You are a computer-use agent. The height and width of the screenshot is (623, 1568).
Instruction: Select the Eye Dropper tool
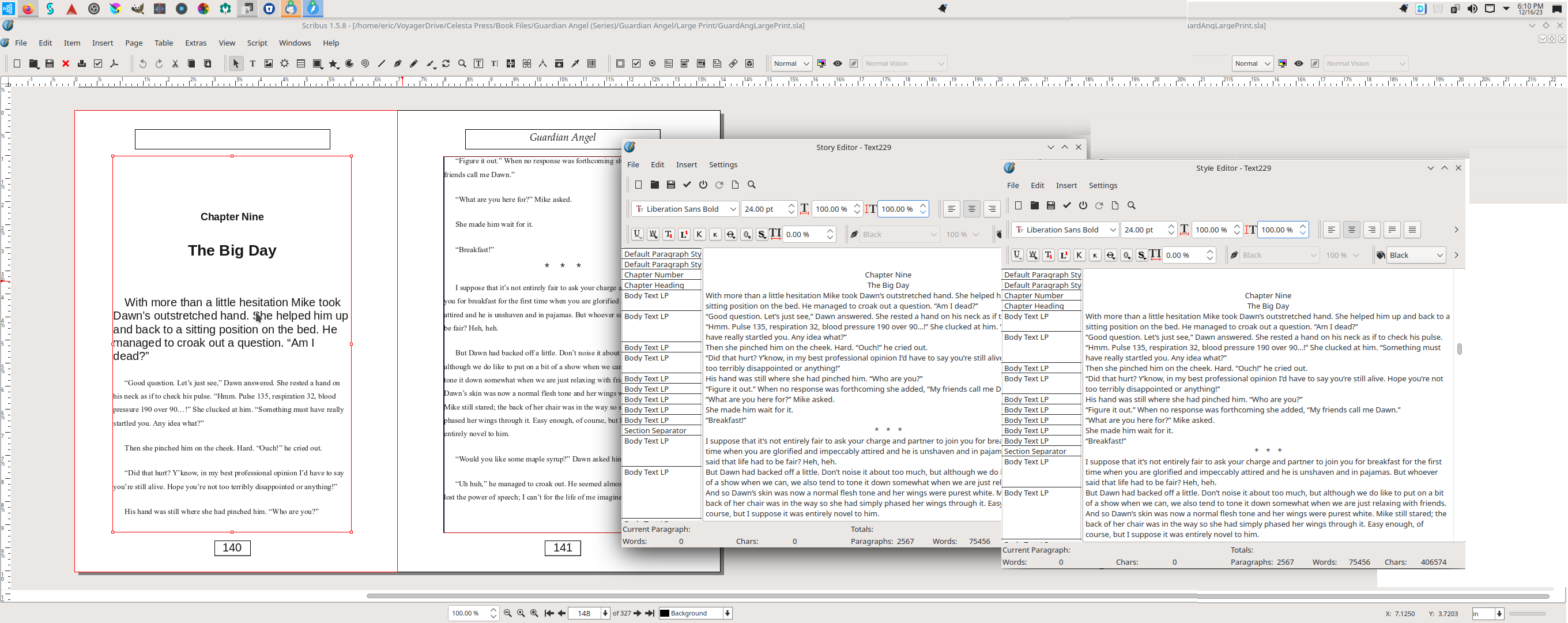tap(575, 64)
